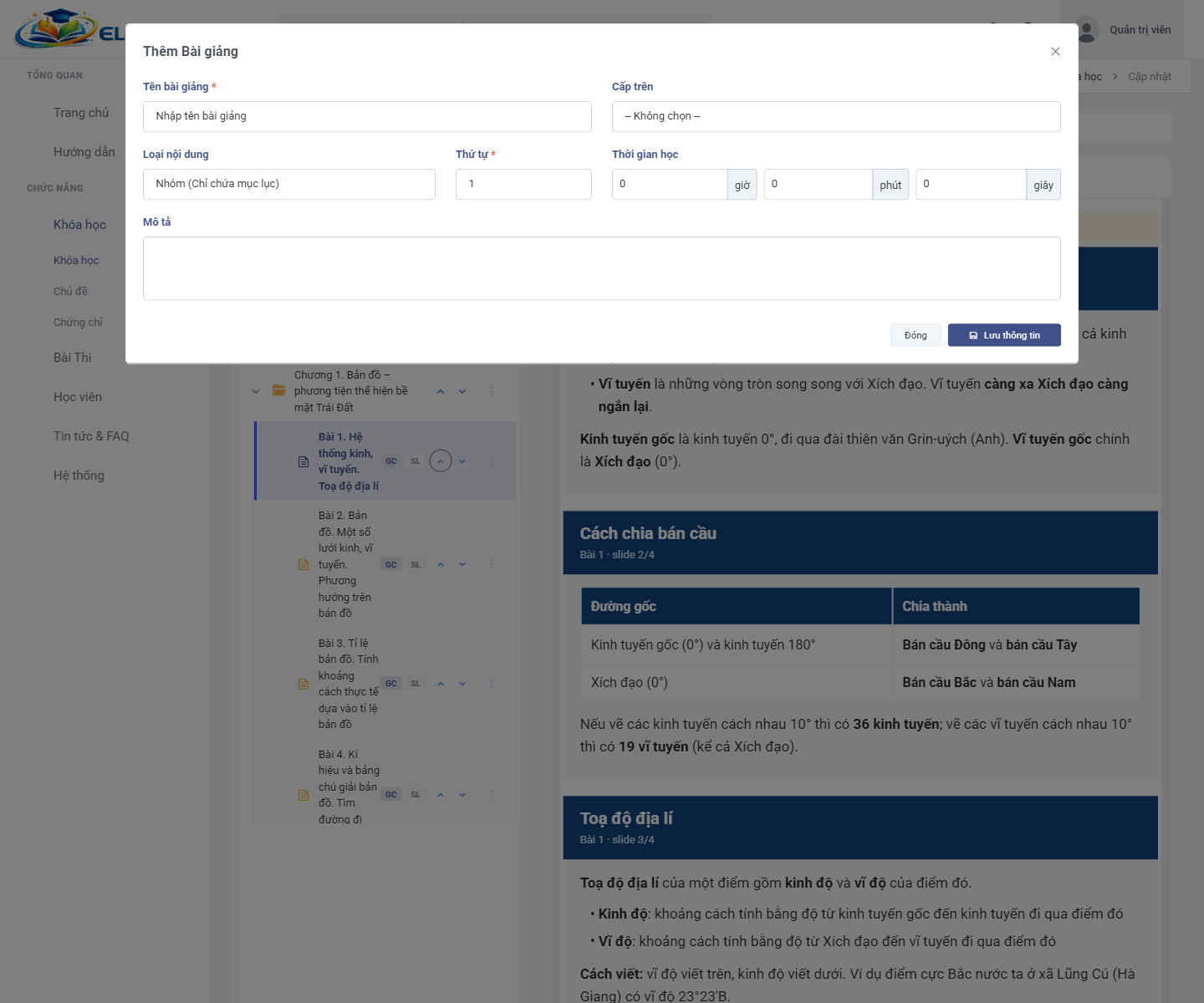Click the giây (seconds) input field
1204x1003 pixels.
972,184
